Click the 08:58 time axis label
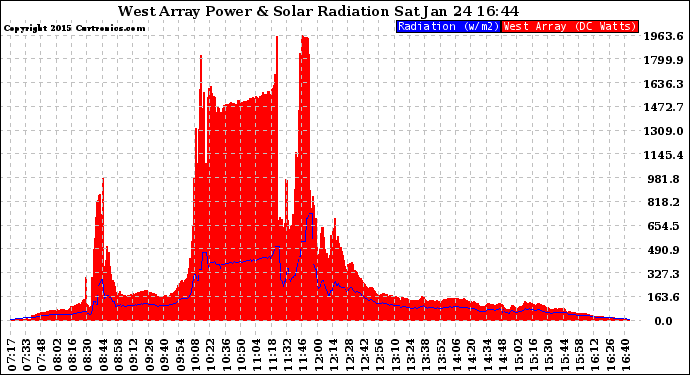The image size is (690, 375). pos(119,355)
